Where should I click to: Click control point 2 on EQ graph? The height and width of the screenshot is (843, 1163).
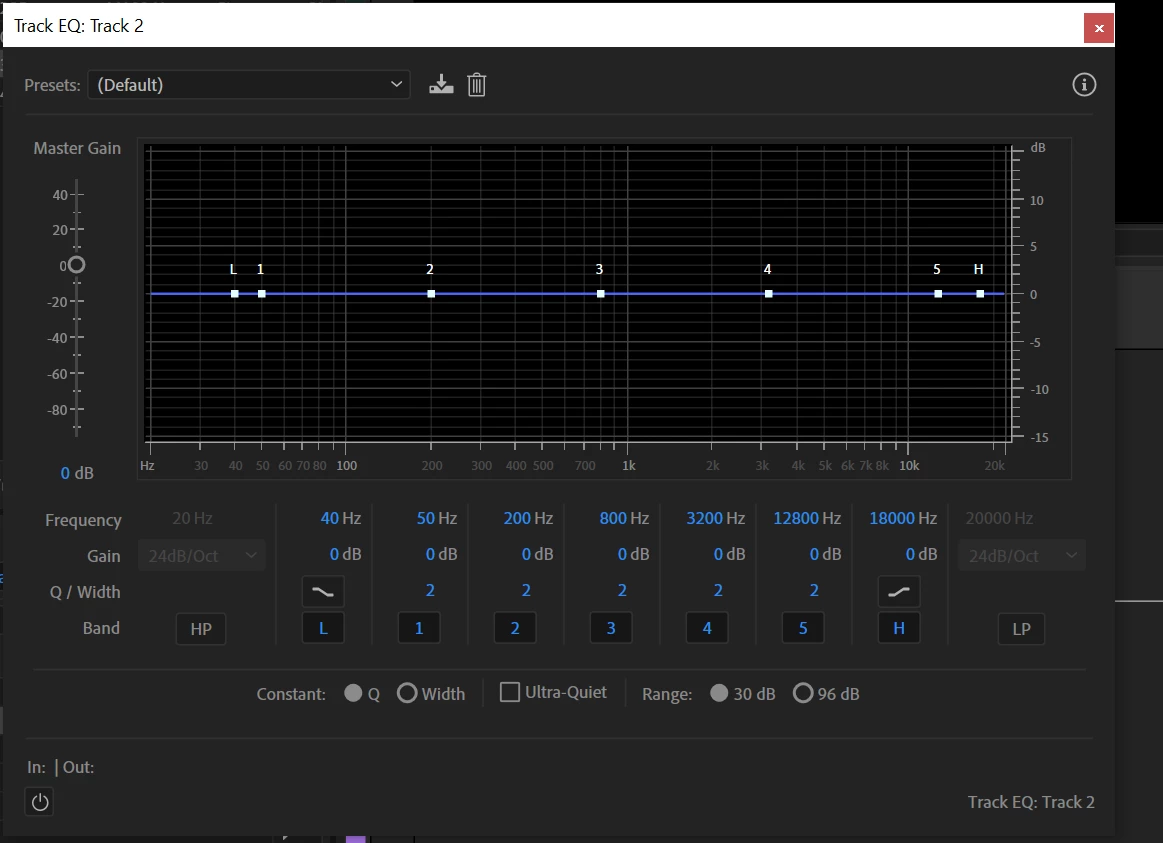pos(431,294)
